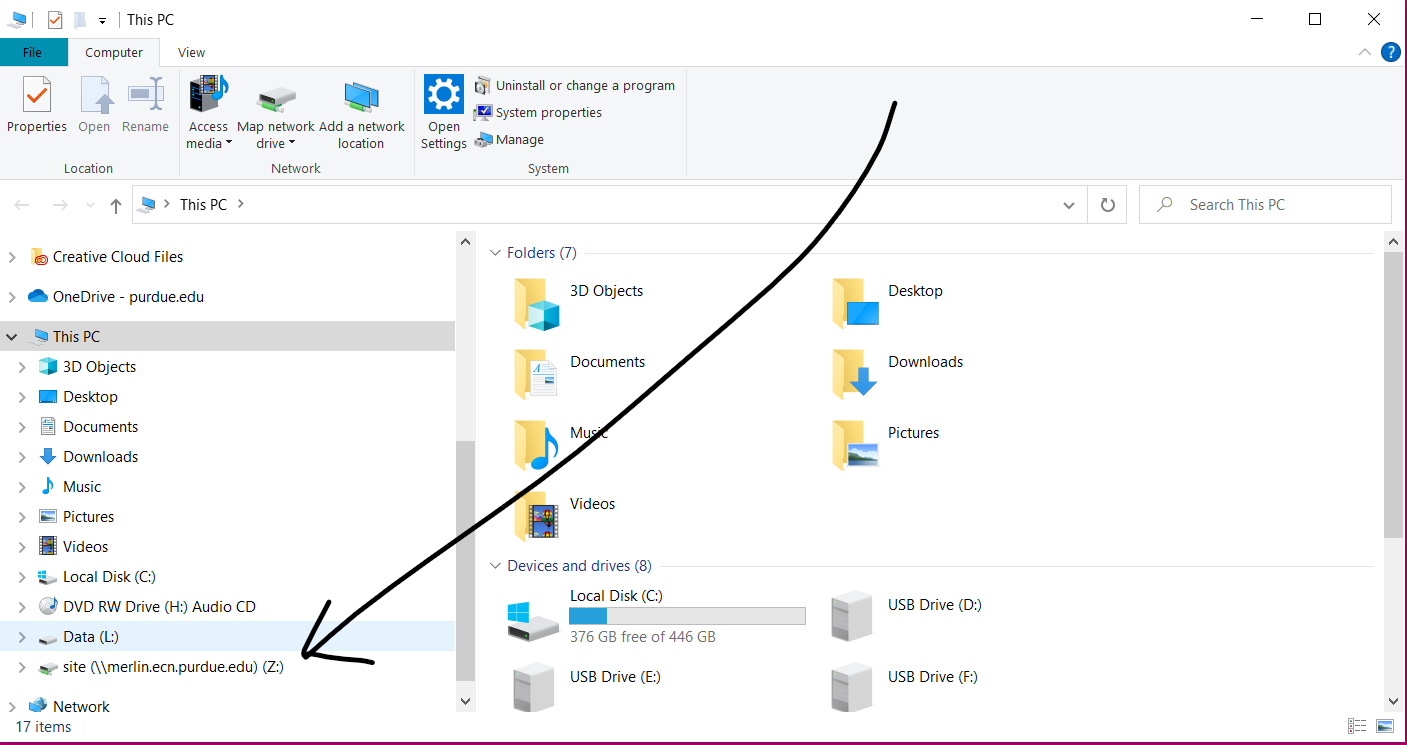Select OneDrive - purdue.edu in sidebar

click(x=116, y=297)
